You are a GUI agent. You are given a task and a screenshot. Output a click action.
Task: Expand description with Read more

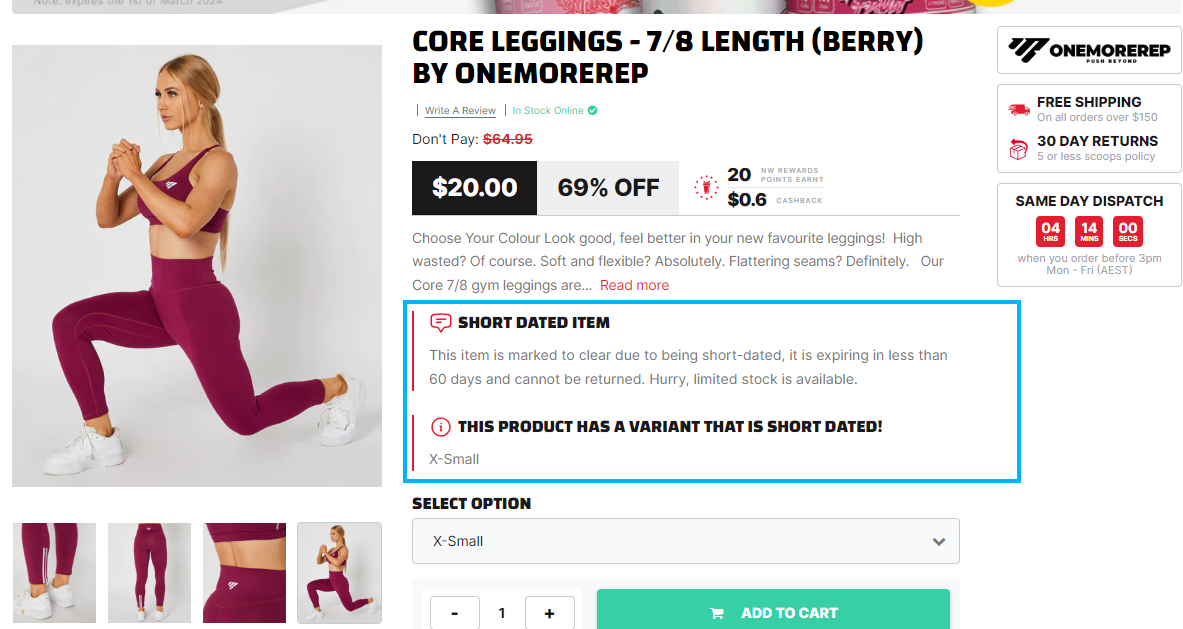pyautogui.click(x=634, y=285)
